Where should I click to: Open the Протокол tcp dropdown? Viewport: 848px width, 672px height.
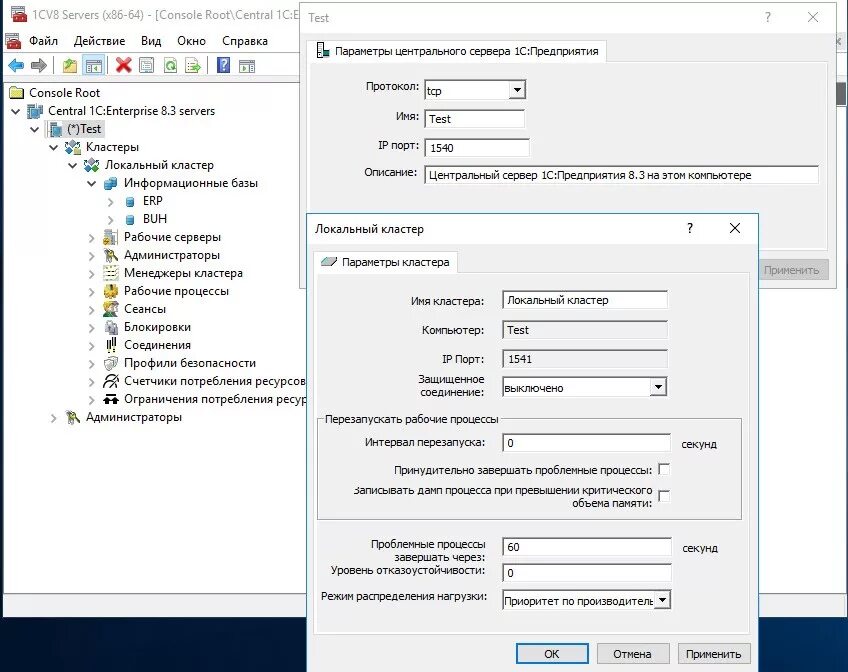[x=517, y=90]
